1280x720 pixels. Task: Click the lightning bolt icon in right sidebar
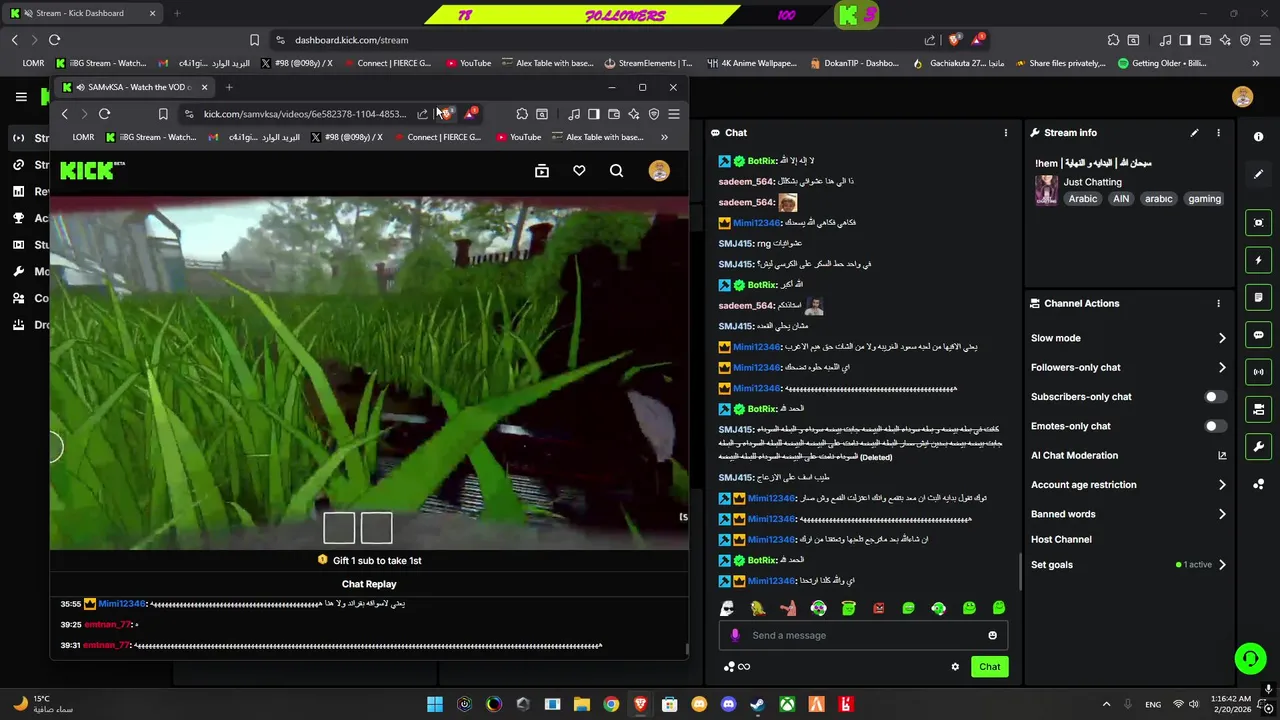[1258, 260]
